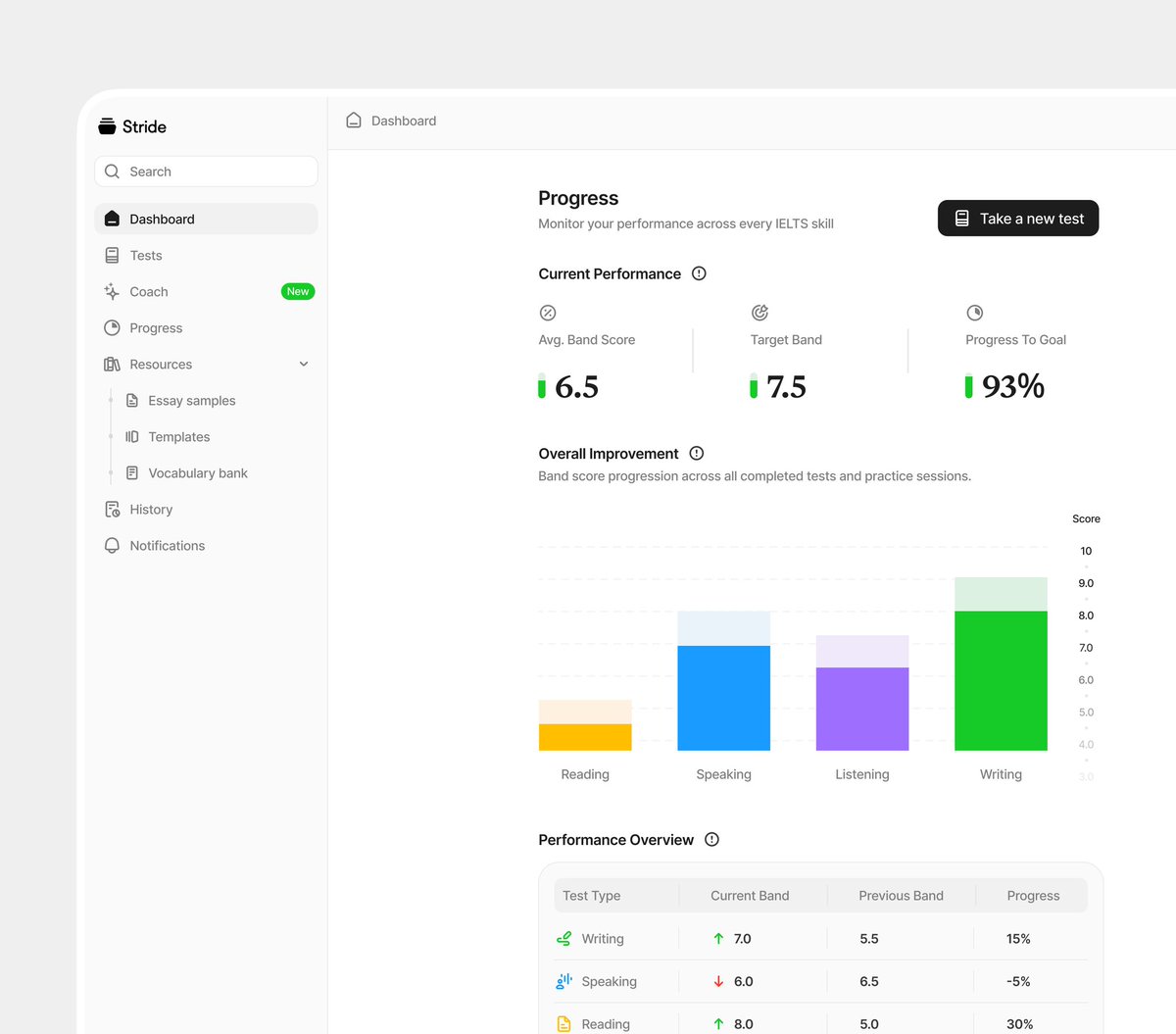Click the Progress To Goal progress indicator
The height and width of the screenshot is (1034, 1176).
click(x=968, y=386)
